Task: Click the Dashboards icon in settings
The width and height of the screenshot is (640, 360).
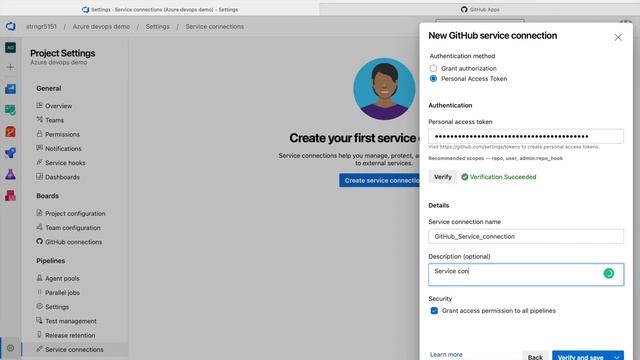Action: tap(40, 177)
